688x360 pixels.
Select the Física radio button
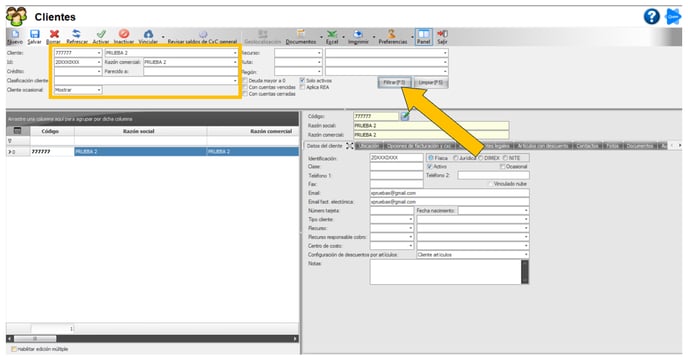430,158
